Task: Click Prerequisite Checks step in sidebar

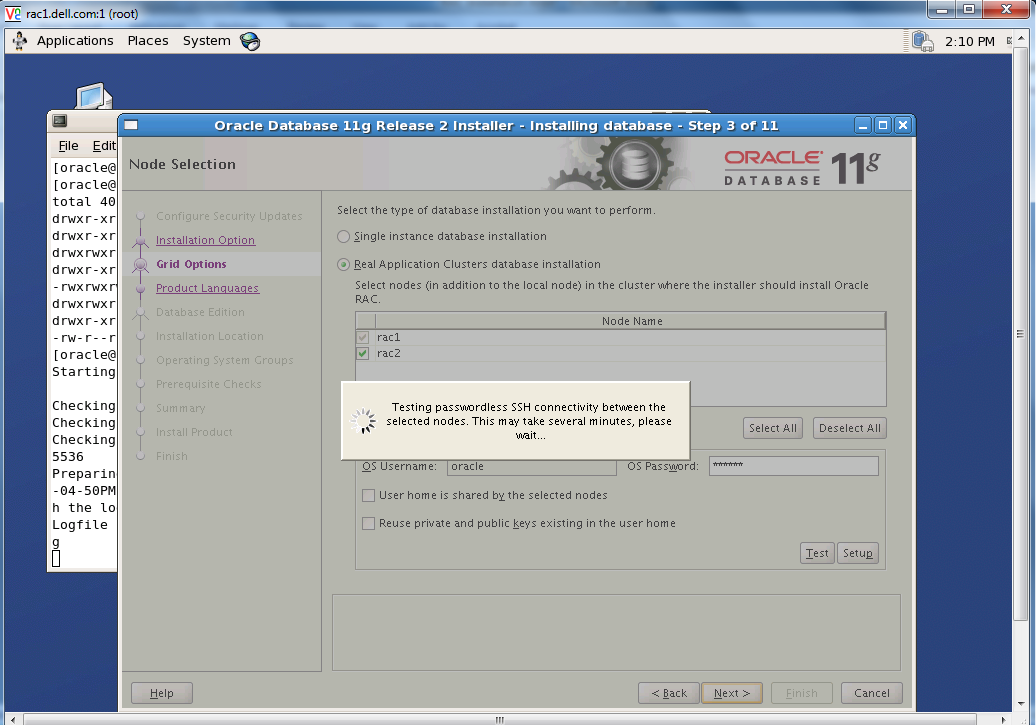Action: (208, 385)
